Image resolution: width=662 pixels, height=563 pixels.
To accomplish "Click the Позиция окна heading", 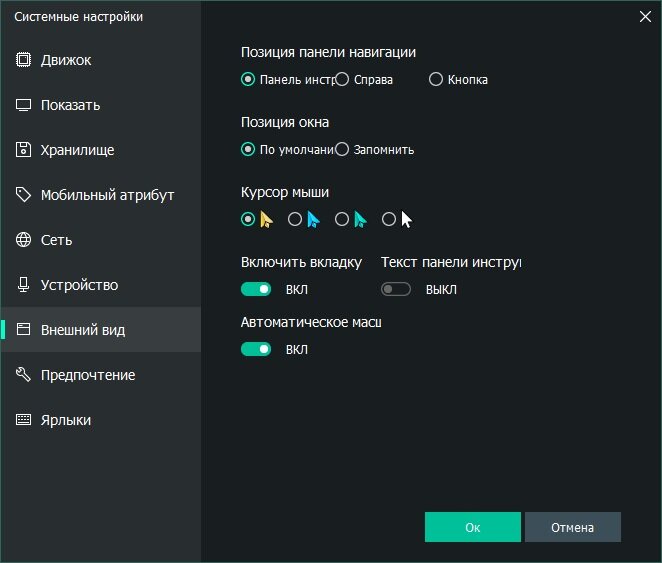I will click(285, 122).
